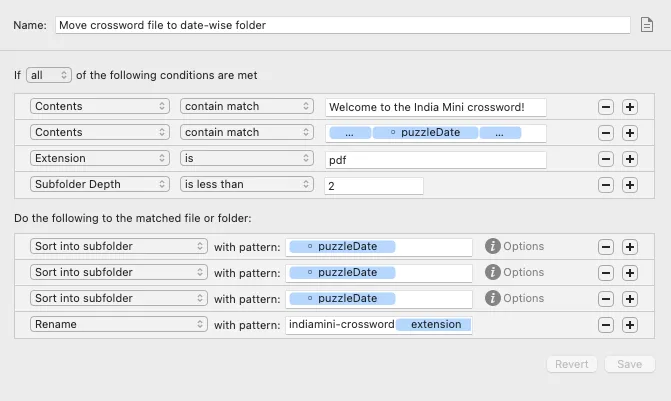Open the Extension attribute dropdown
Screen dimensions: 671x401
pos(100,158)
